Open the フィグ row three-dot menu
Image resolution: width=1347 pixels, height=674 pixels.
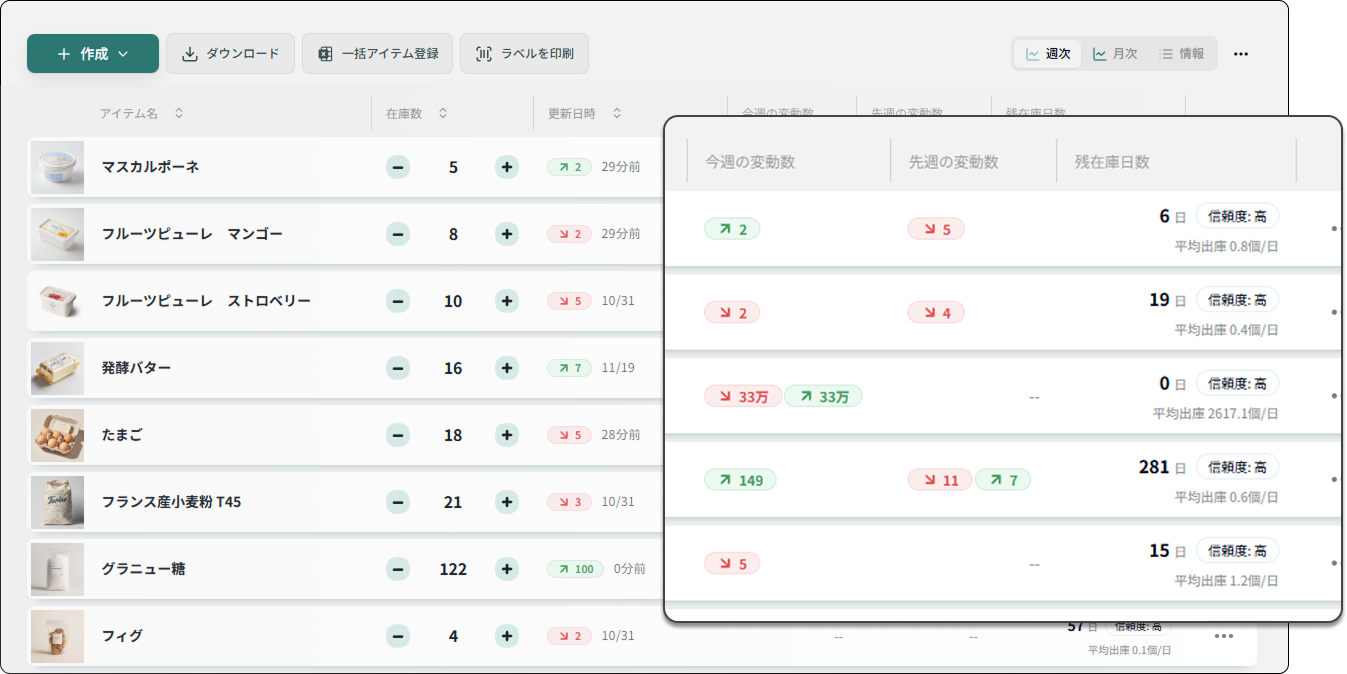point(1223,636)
